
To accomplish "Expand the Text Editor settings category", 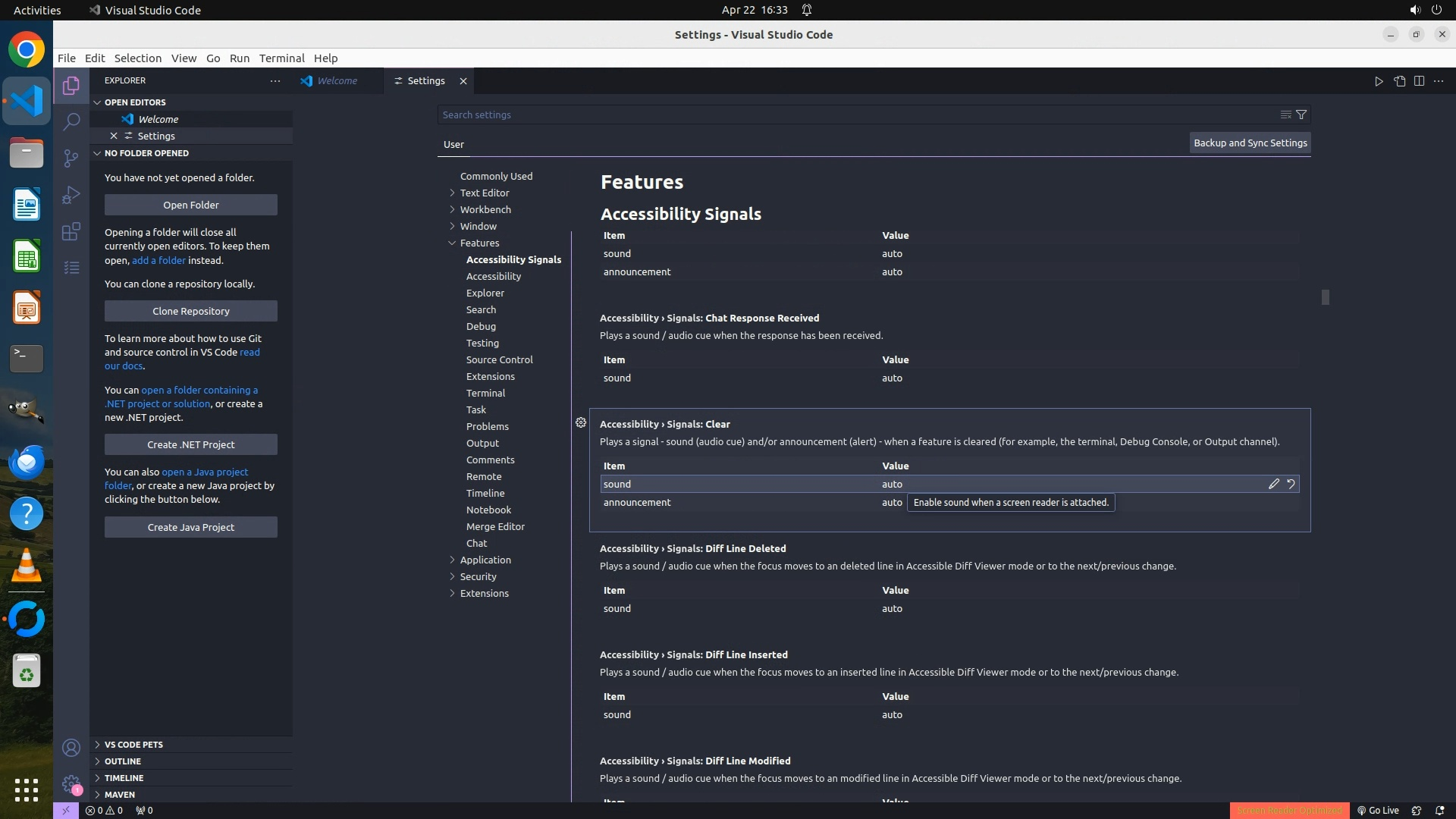I will (x=484, y=193).
